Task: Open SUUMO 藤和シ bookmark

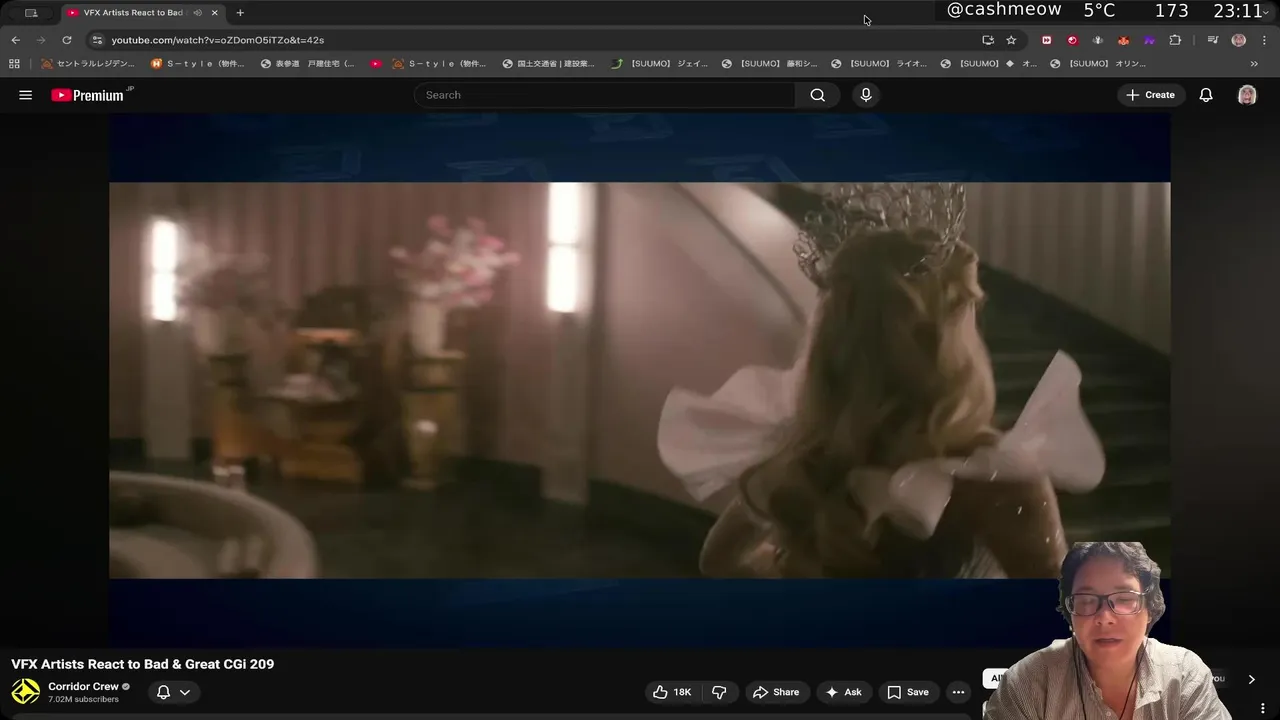Action: 769,63
